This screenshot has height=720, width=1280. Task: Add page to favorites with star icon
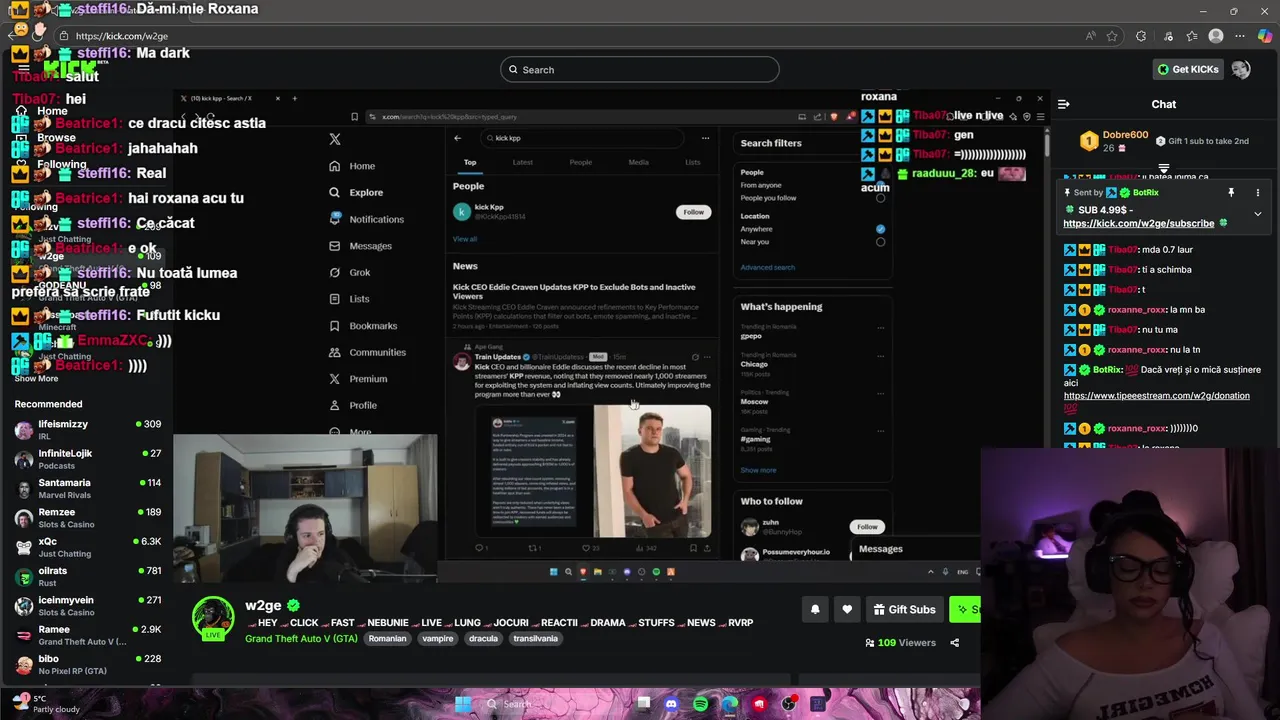tap(1112, 36)
